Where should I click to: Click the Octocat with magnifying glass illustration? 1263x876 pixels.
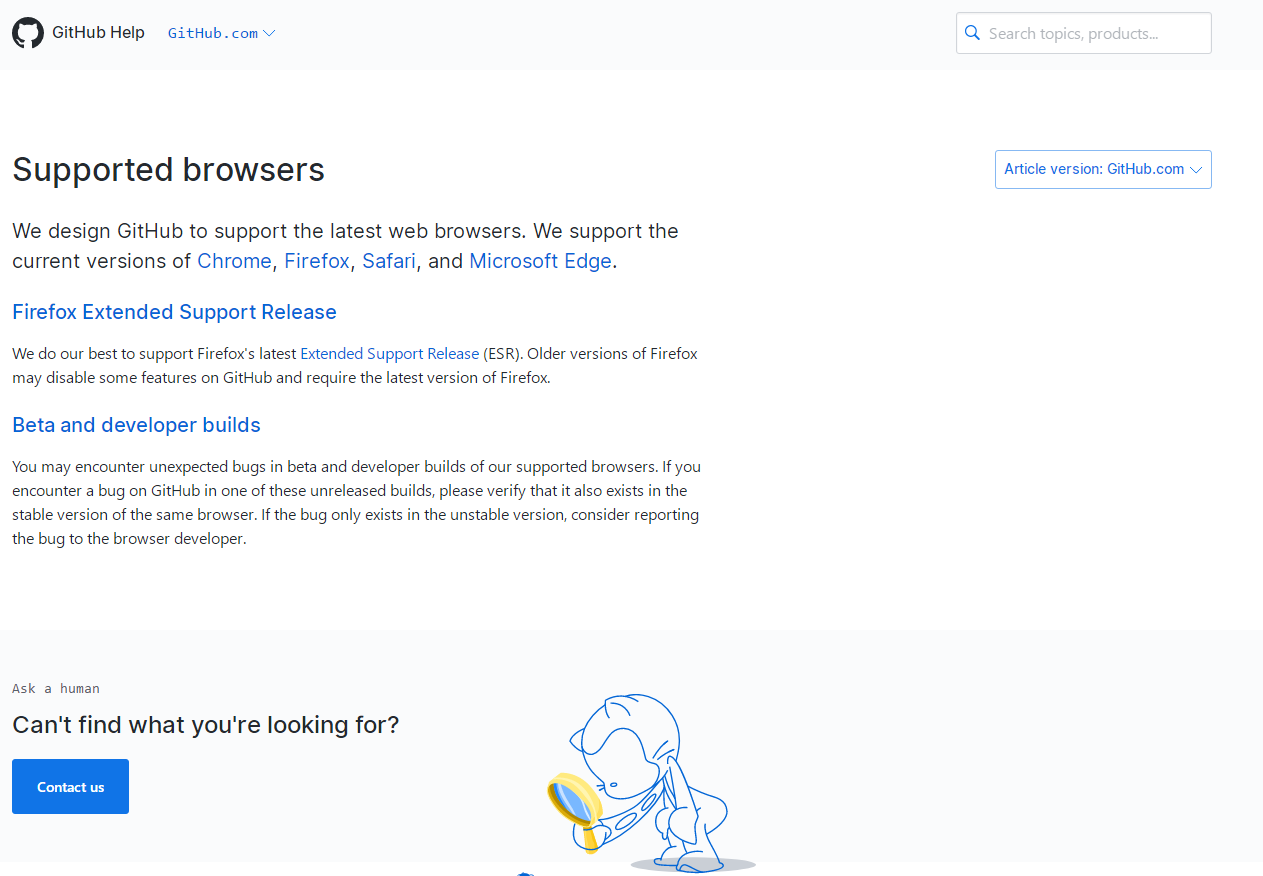coord(650,783)
